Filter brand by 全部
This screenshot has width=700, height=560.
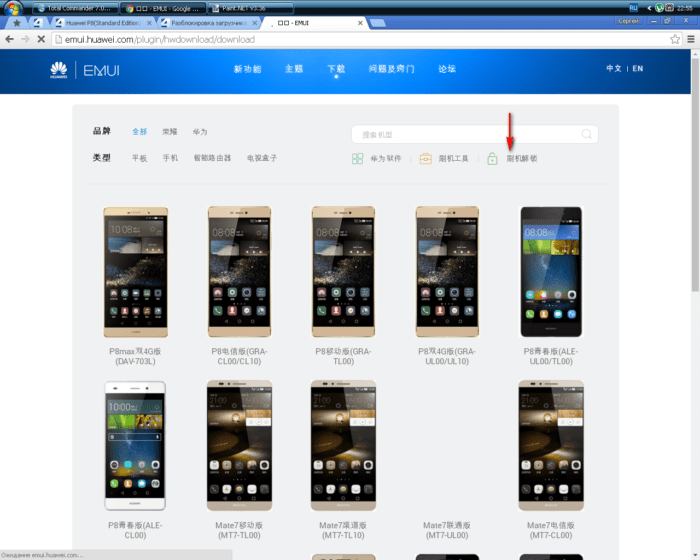pyautogui.click(x=139, y=131)
